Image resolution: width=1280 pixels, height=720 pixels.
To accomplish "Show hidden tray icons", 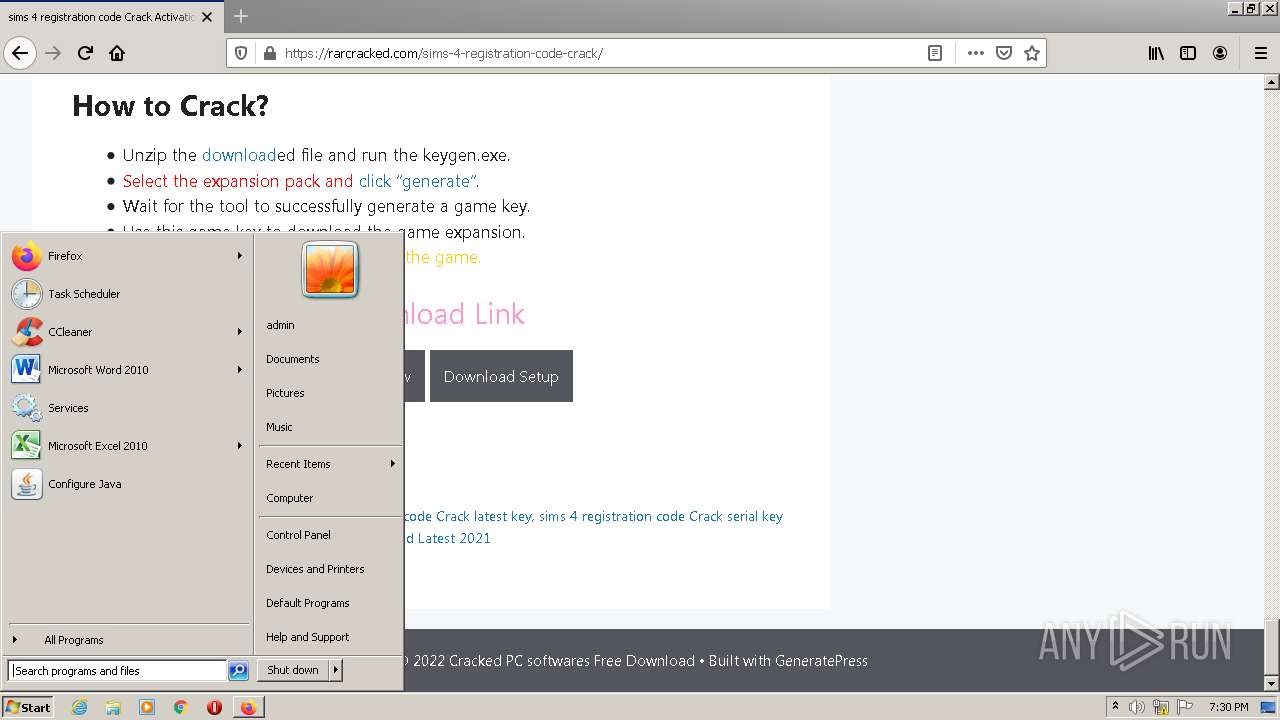I will [x=1115, y=707].
